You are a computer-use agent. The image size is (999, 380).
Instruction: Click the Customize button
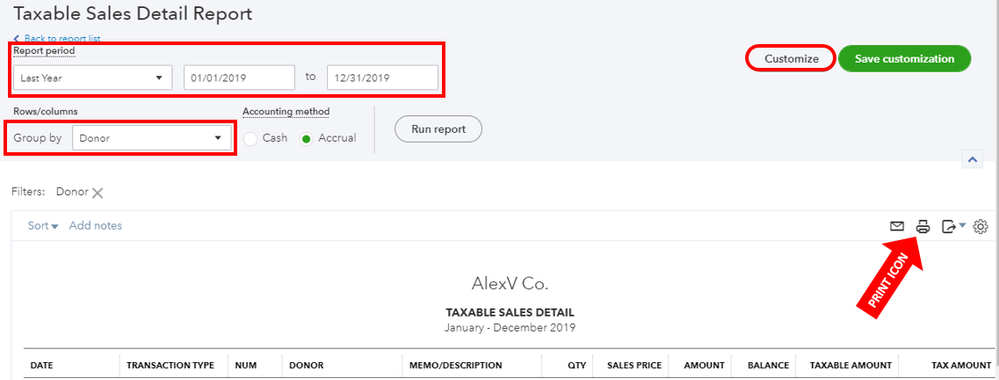pyautogui.click(x=791, y=58)
